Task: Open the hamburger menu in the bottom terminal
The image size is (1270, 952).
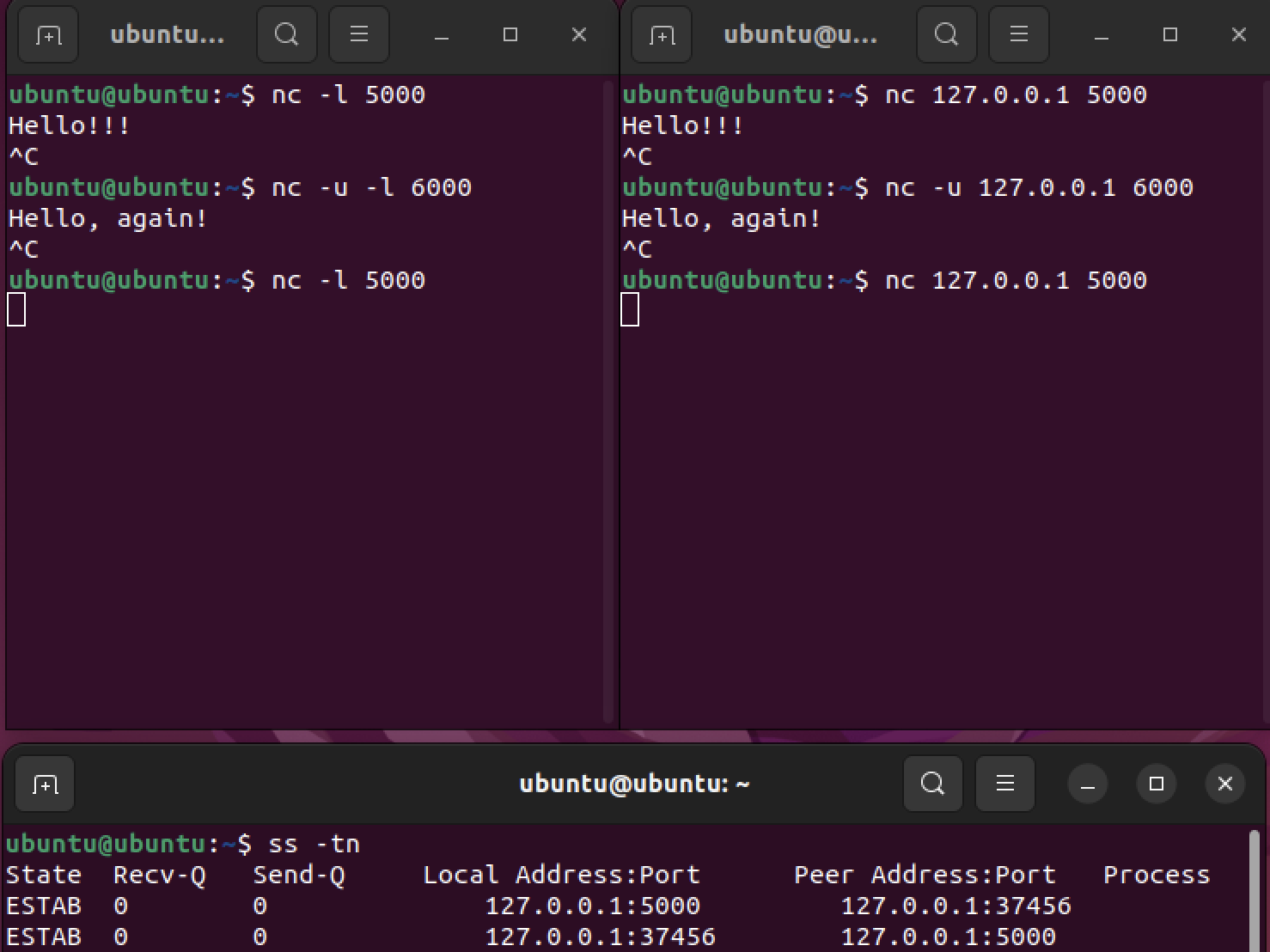Action: click(x=1005, y=784)
